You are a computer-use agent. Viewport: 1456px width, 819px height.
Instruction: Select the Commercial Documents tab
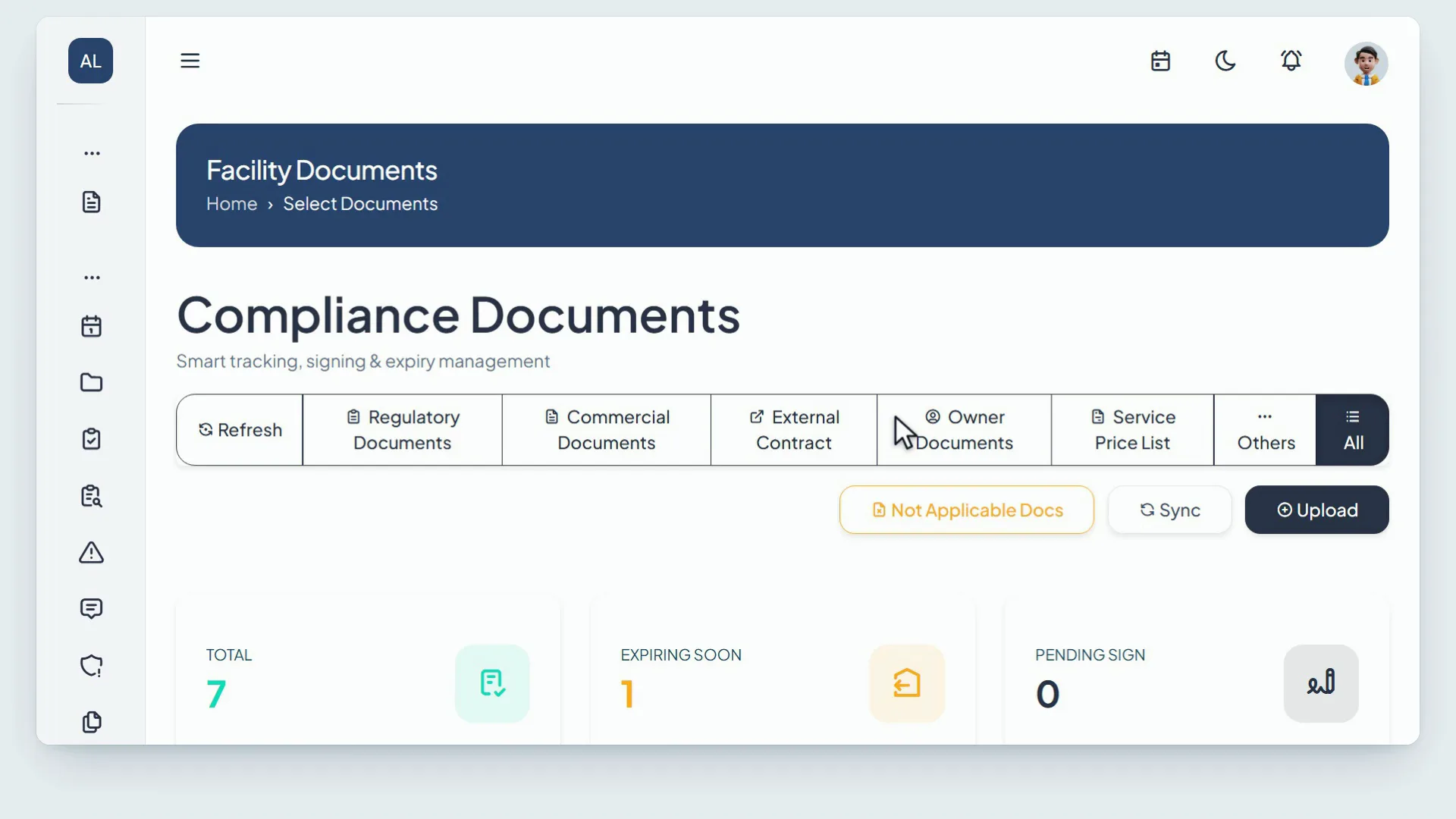click(x=607, y=430)
